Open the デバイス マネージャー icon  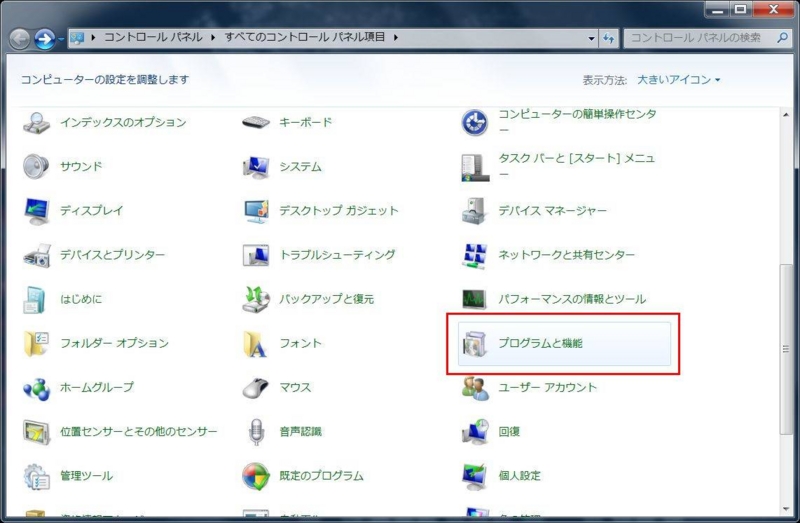(474, 211)
